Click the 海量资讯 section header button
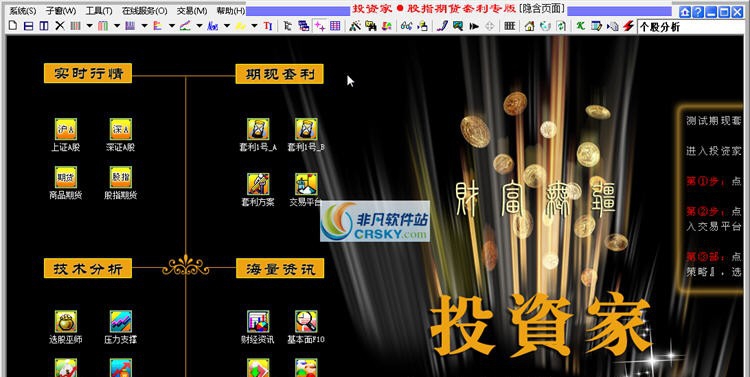Image resolution: width=750 pixels, height=377 pixels. pyautogui.click(x=280, y=268)
